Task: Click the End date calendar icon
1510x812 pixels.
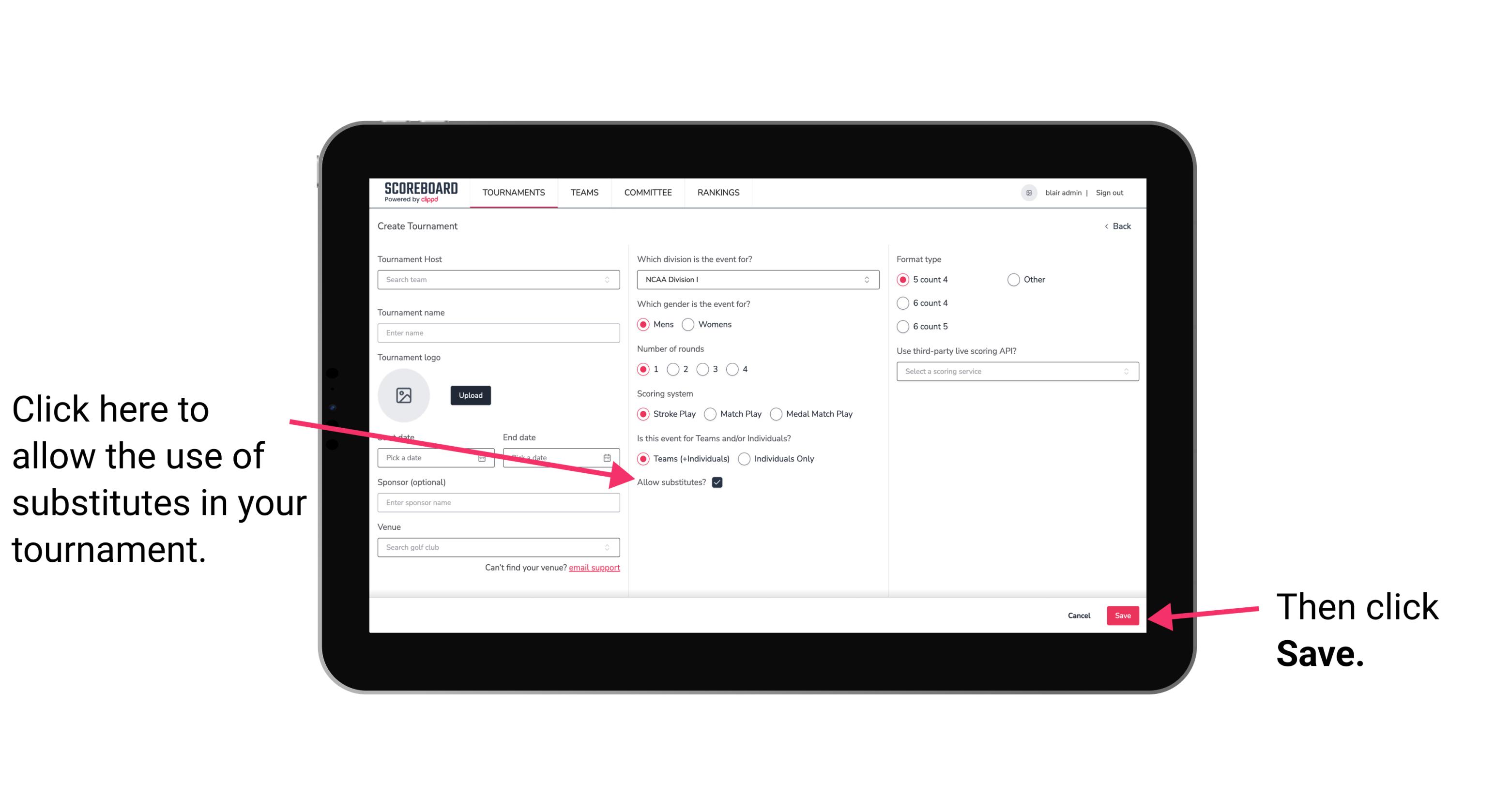Action: [609, 457]
